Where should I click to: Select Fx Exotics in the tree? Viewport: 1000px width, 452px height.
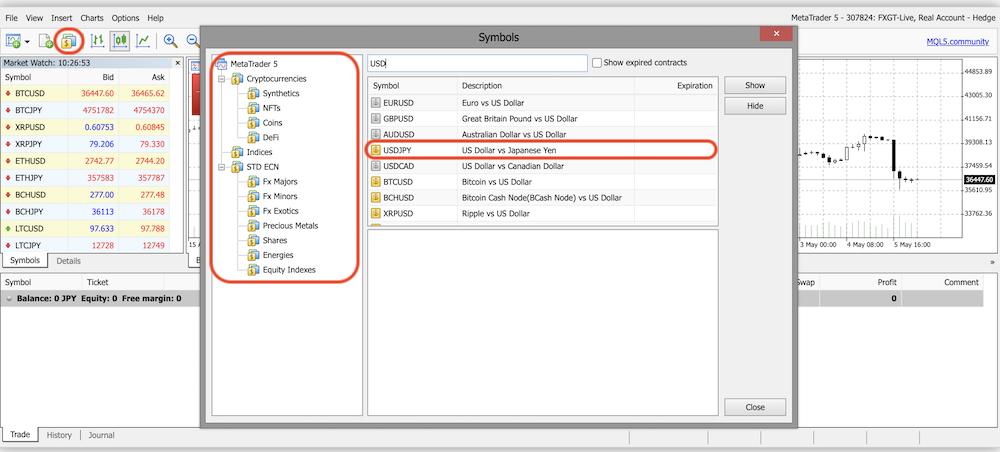point(280,211)
